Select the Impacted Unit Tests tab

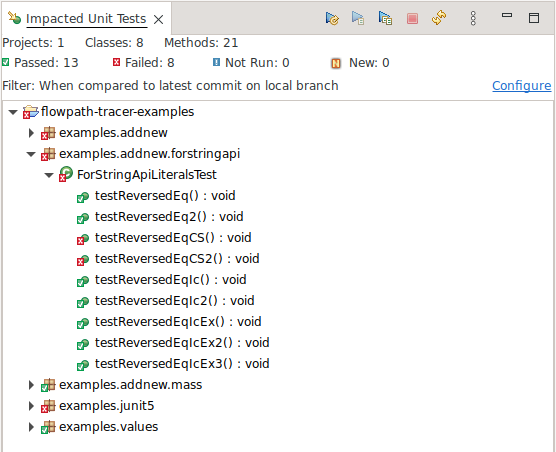(x=86, y=18)
